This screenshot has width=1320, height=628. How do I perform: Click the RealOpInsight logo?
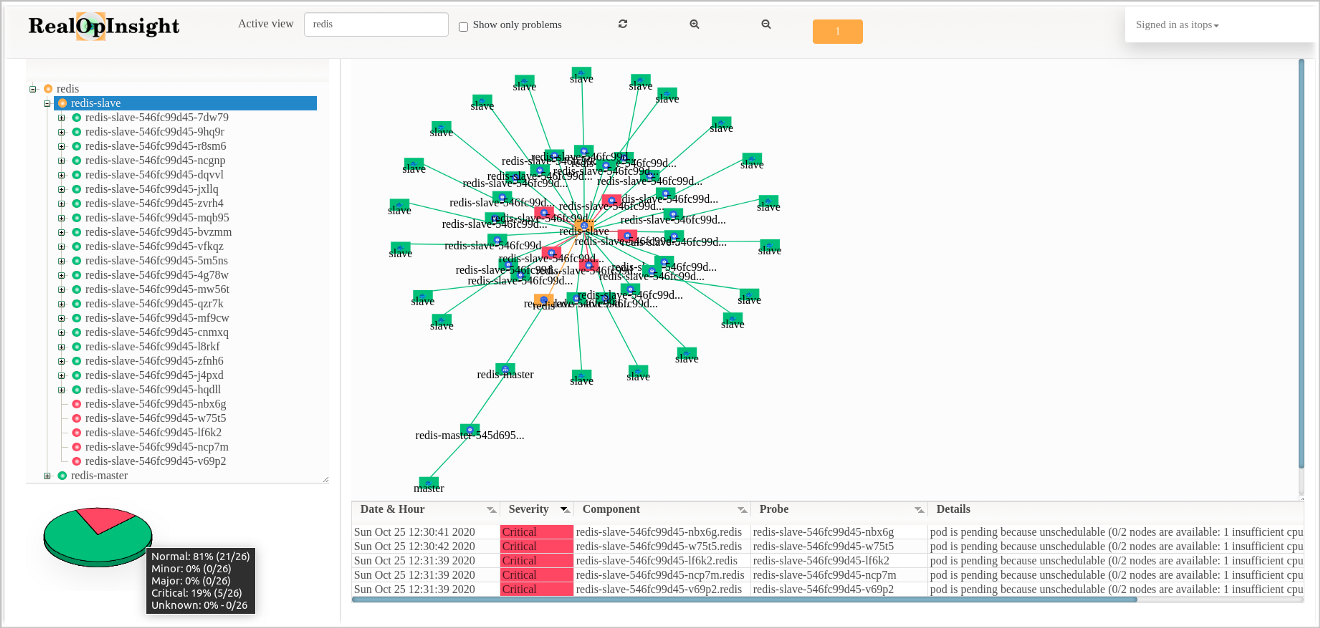pos(104,27)
